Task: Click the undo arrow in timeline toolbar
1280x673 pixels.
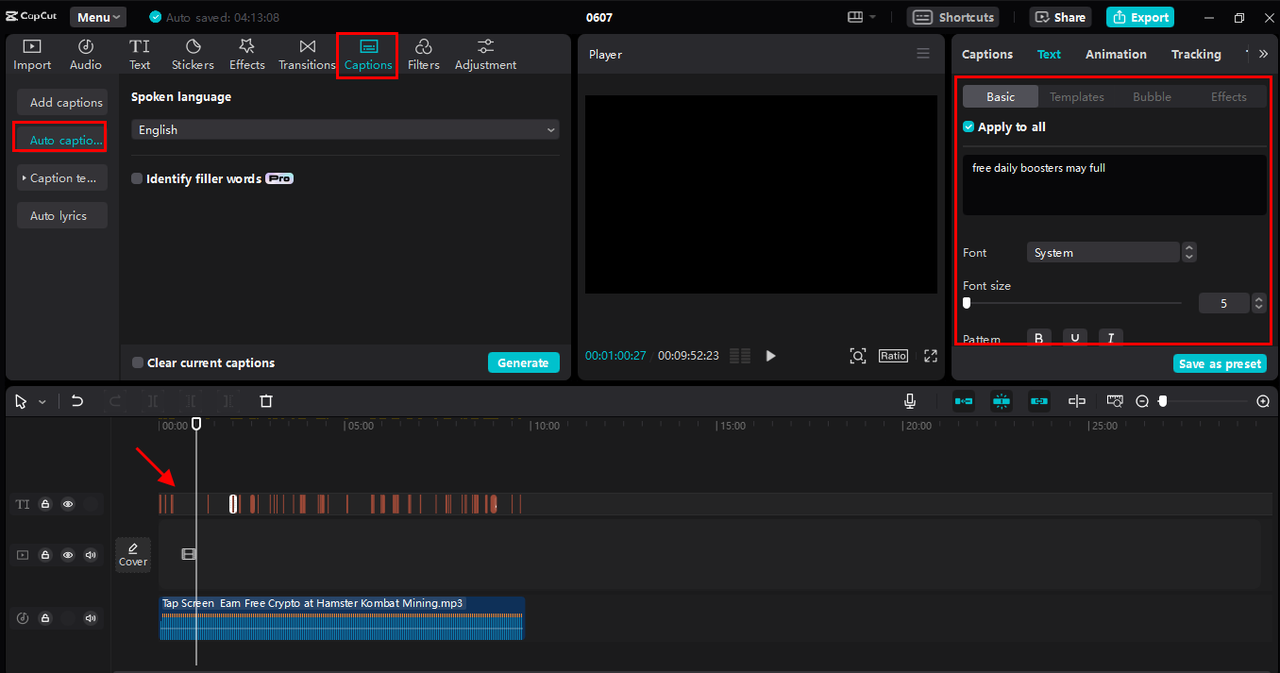Action: [77, 401]
